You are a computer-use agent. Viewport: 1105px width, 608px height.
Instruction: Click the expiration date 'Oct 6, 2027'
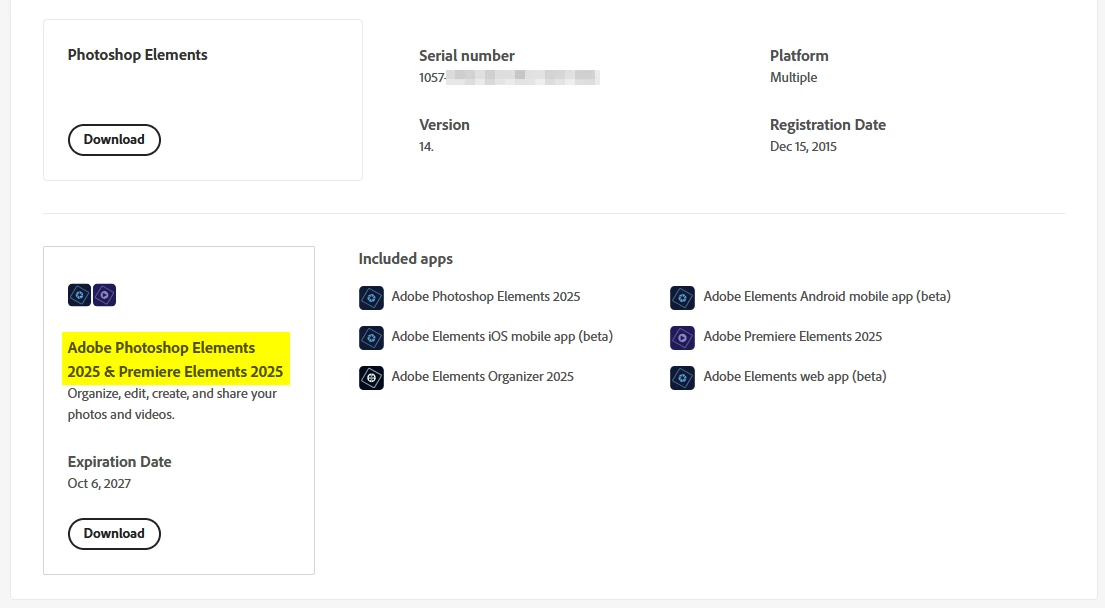pos(99,483)
